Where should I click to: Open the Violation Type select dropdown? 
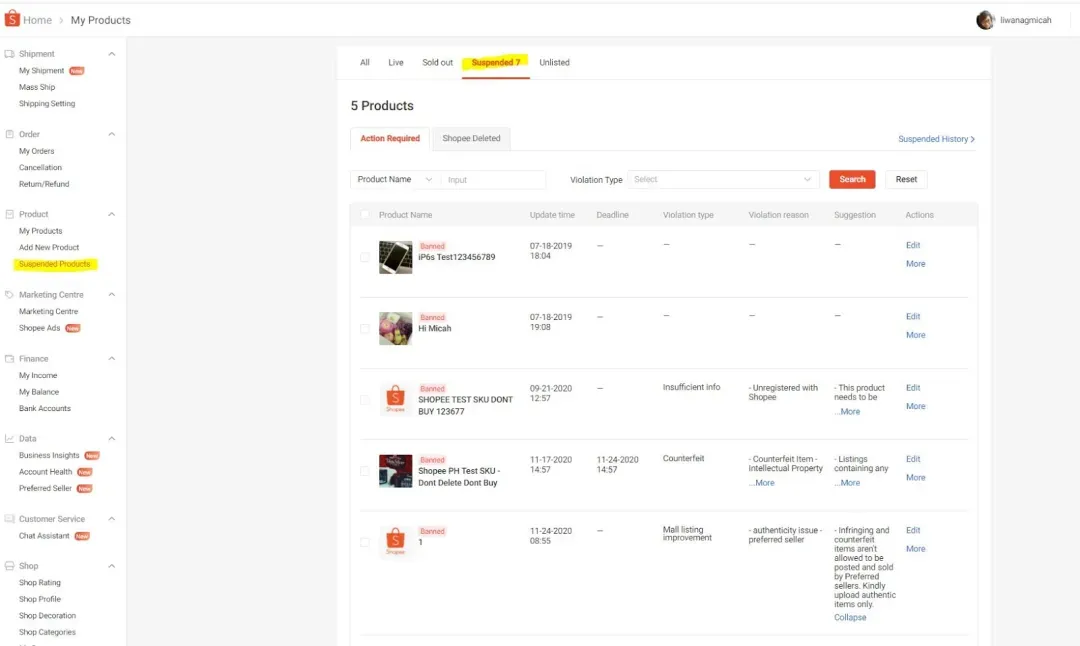point(723,180)
